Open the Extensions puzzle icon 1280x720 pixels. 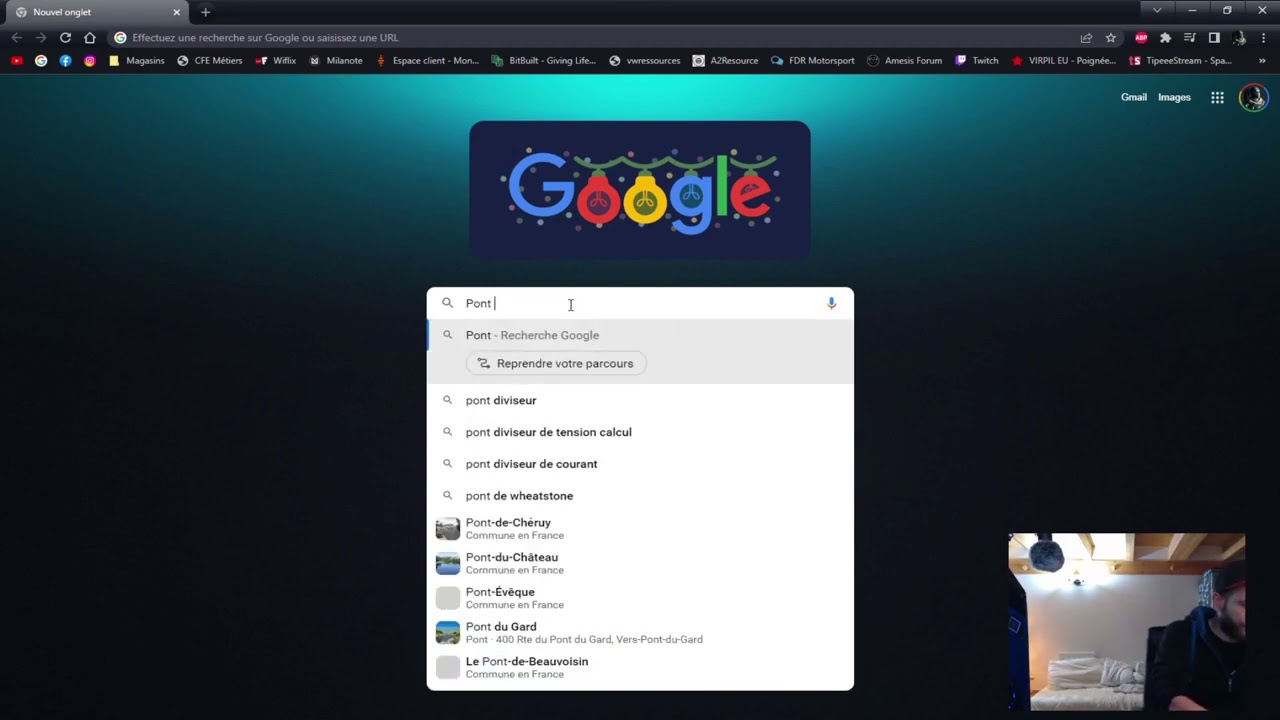[1165, 38]
